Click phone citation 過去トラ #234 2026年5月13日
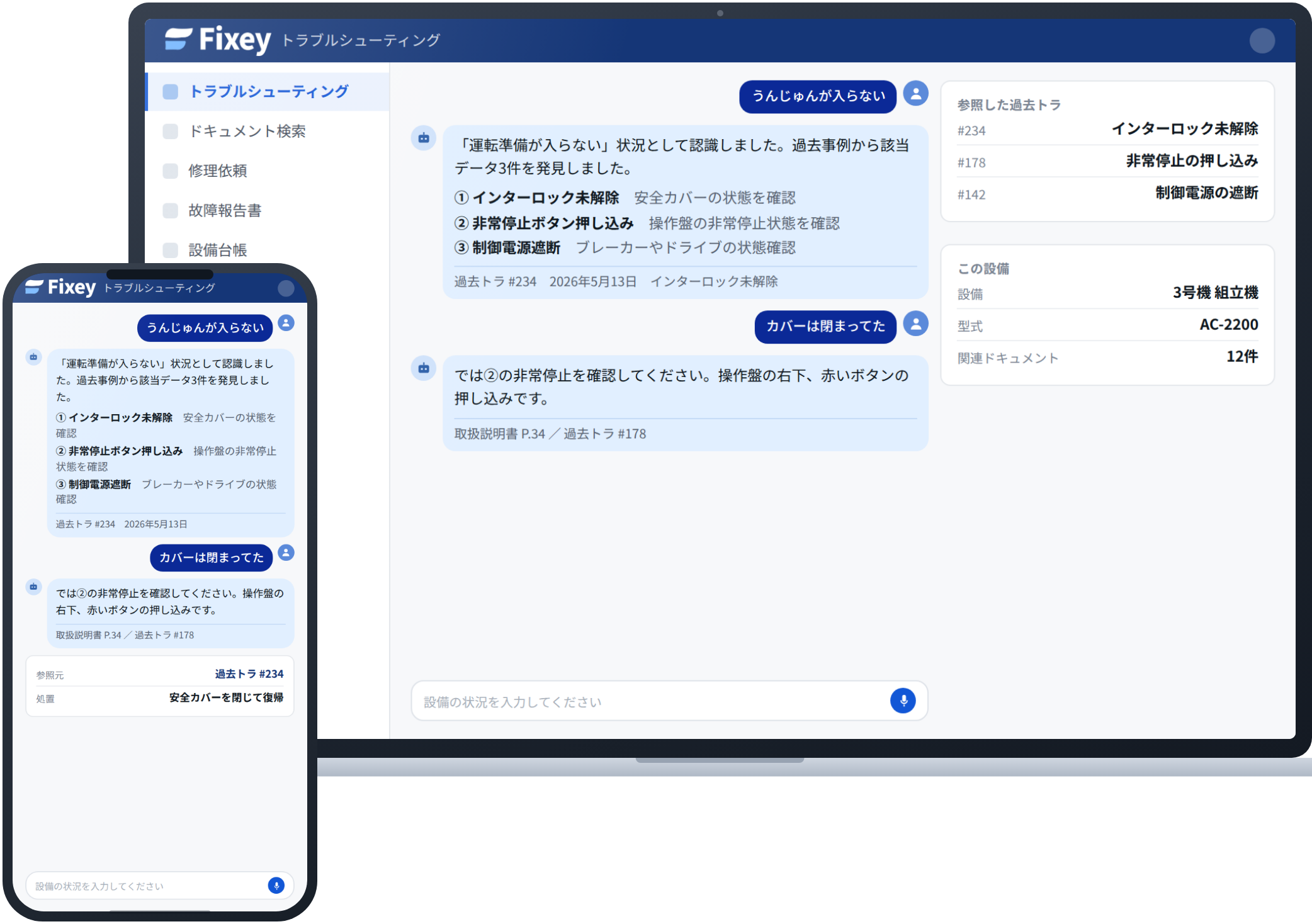The width and height of the screenshot is (1312, 924). pos(122,524)
